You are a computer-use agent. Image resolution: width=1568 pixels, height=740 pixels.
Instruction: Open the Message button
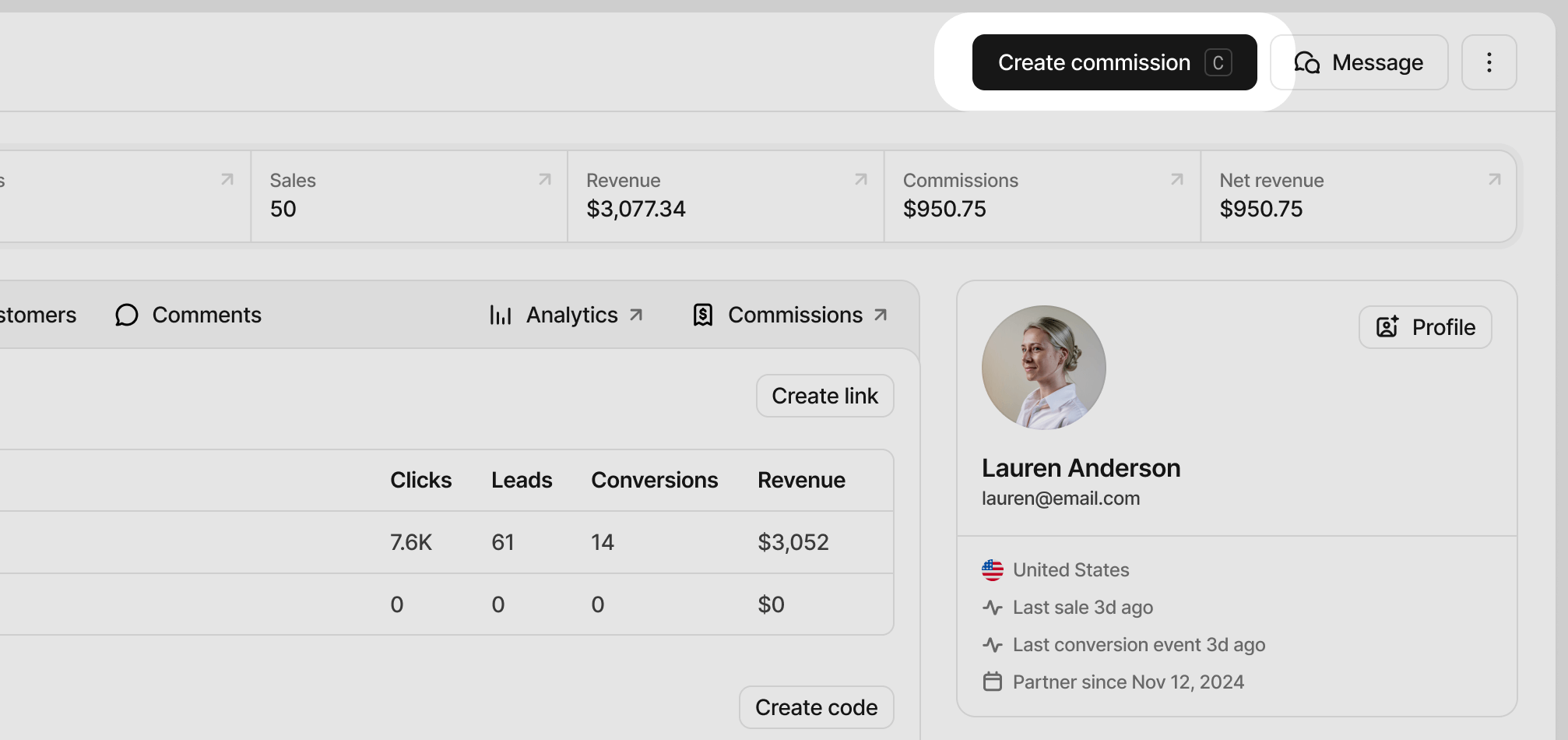[1359, 62]
